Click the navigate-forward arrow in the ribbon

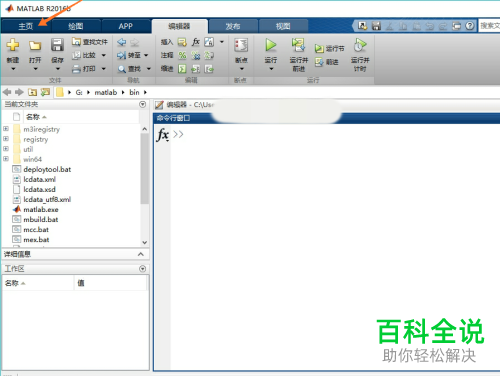134,42
